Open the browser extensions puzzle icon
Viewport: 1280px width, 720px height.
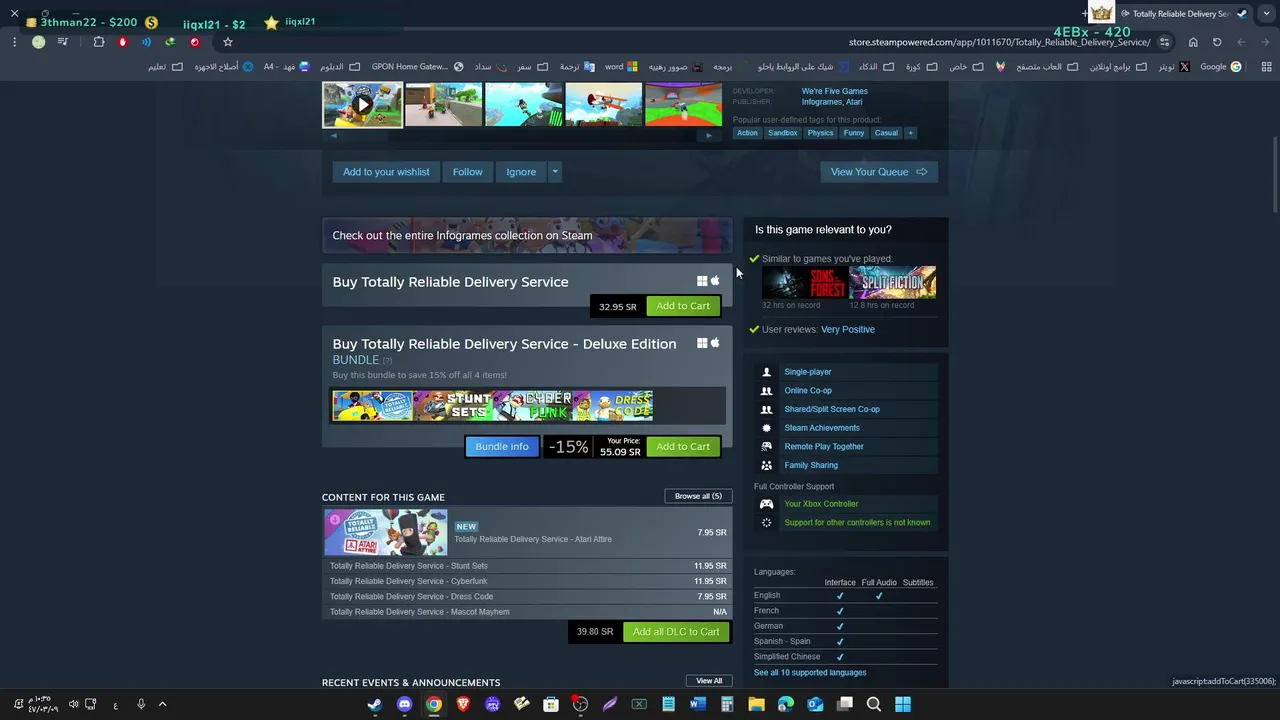click(x=99, y=42)
